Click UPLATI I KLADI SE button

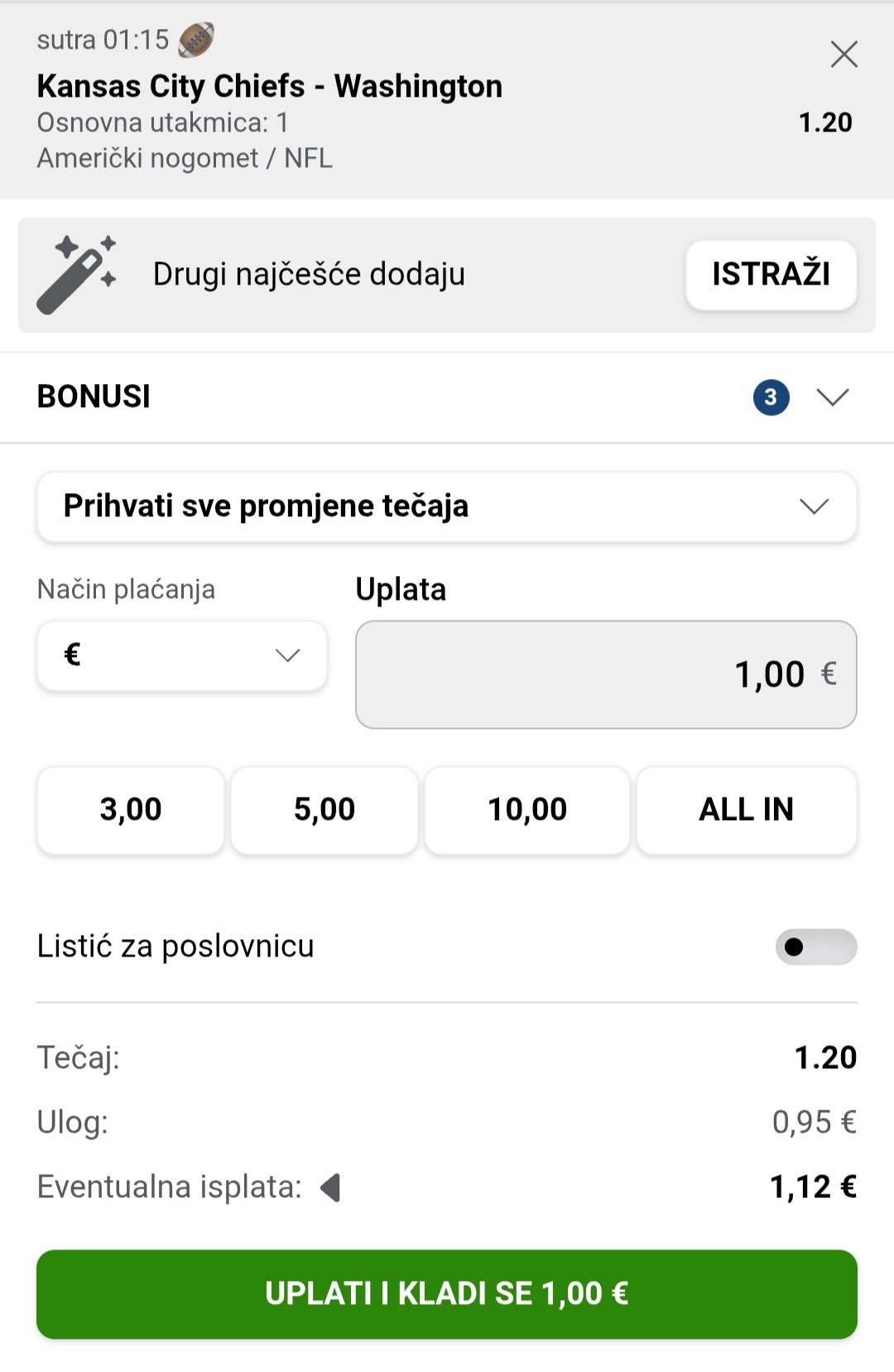446,1293
